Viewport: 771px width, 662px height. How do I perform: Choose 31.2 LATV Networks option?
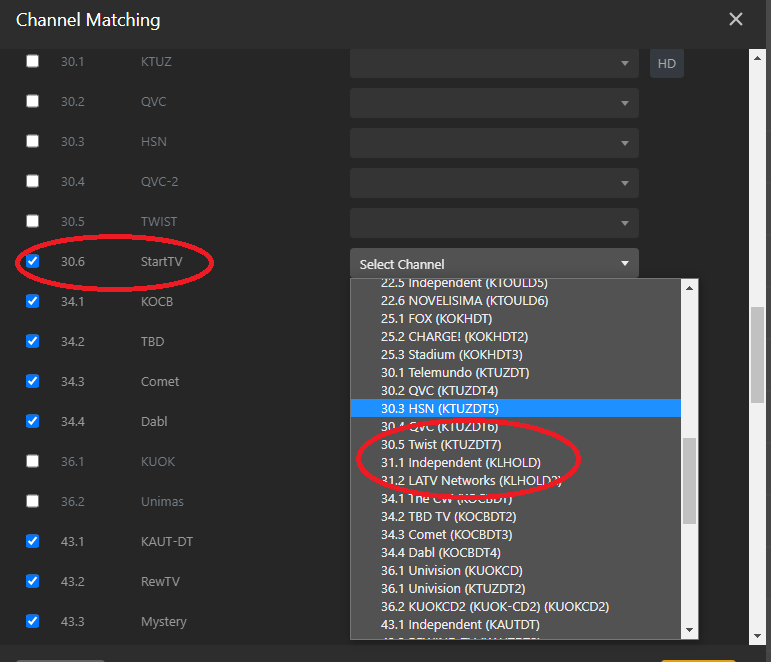click(515, 481)
